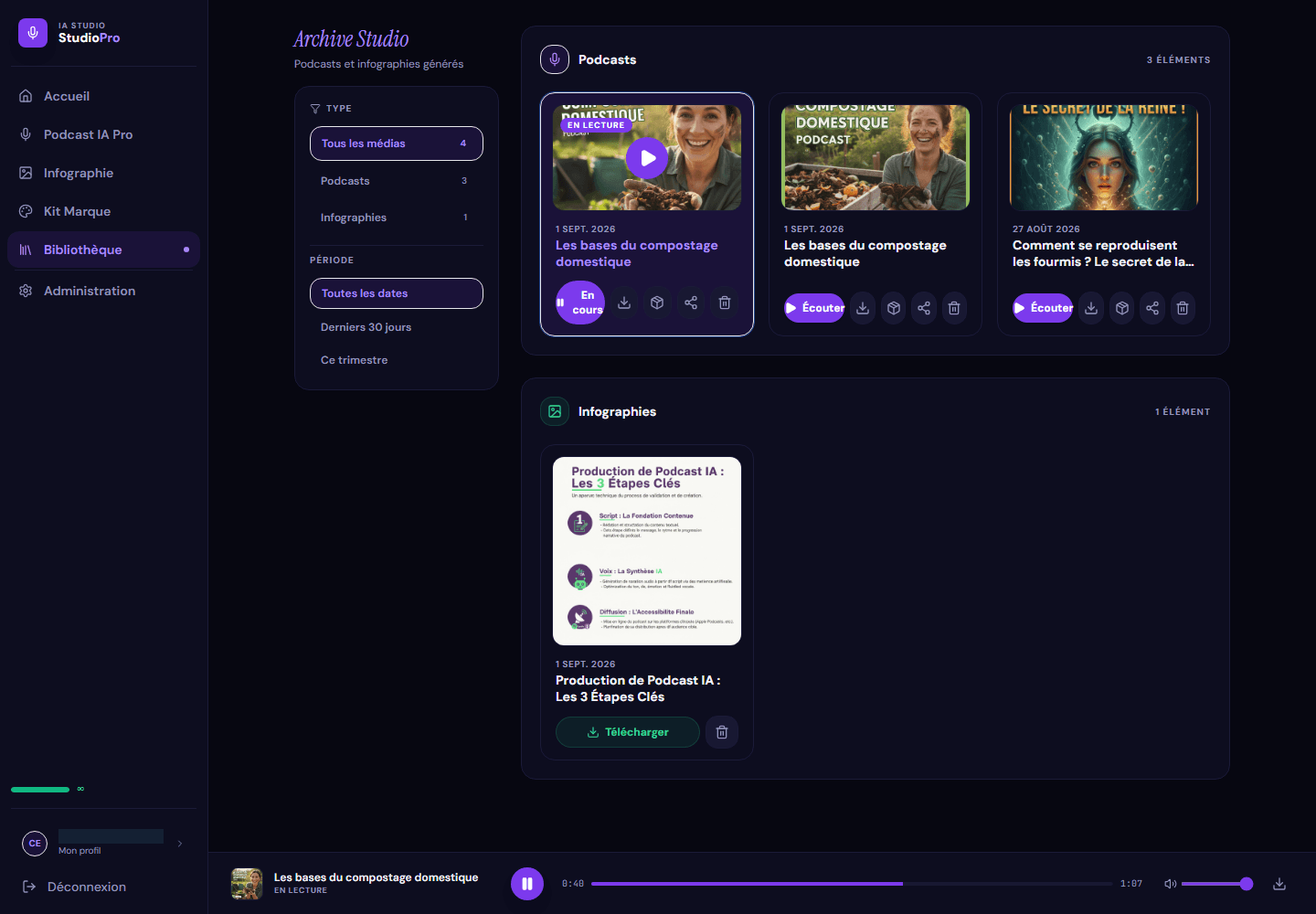The image size is (1316, 914).
Task: Share the non-playing compostage podcast
Action: point(924,308)
